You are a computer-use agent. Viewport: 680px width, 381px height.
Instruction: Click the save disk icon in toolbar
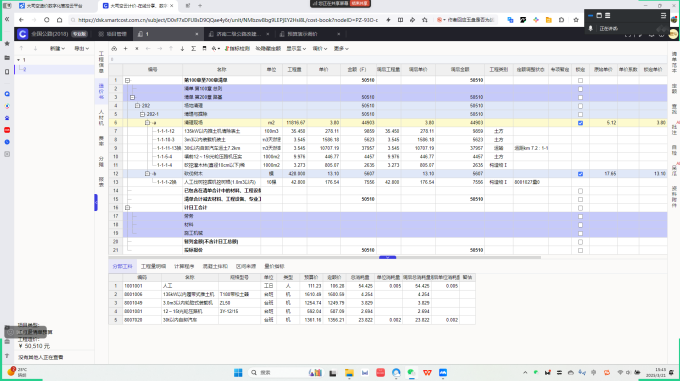pyautogui.click(x=204, y=49)
